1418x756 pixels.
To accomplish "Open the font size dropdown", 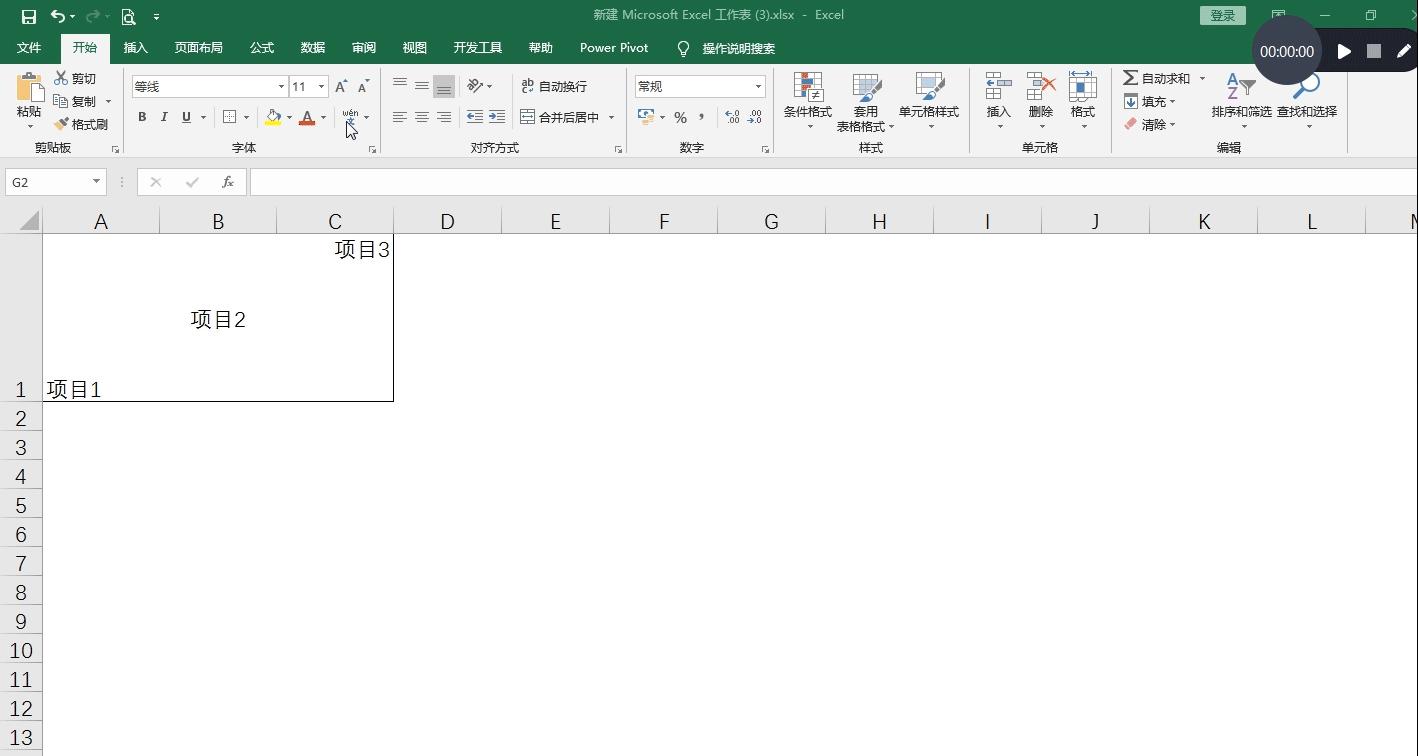I will (322, 86).
